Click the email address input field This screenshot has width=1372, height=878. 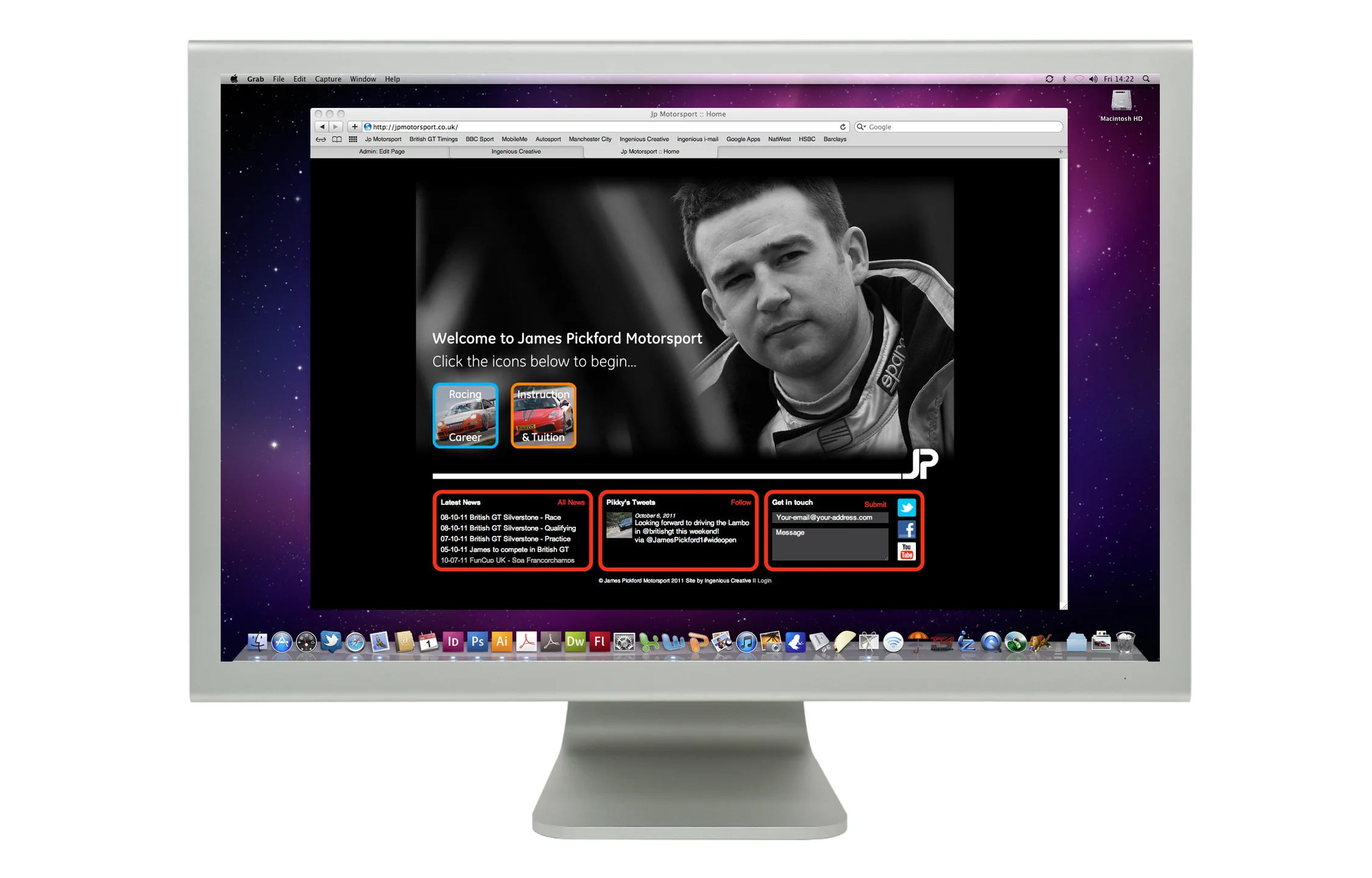[x=830, y=518]
